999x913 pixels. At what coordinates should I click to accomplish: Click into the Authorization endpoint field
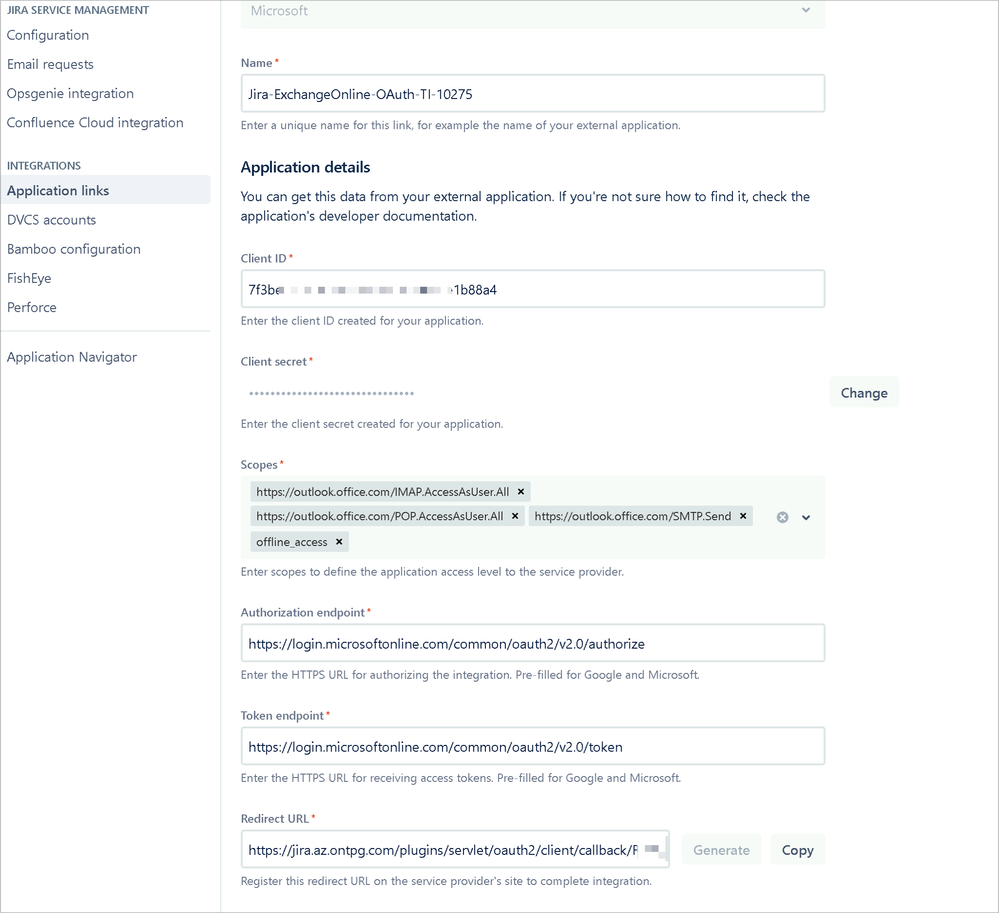tap(533, 643)
